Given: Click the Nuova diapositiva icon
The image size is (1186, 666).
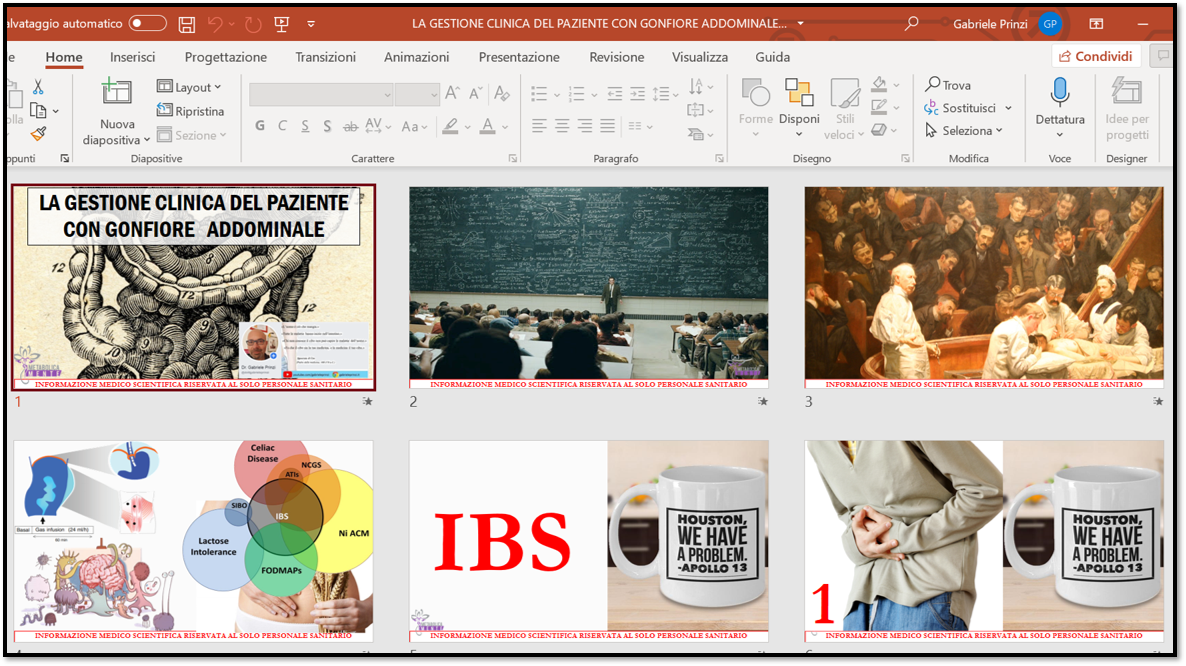Looking at the screenshot, I should [117, 93].
